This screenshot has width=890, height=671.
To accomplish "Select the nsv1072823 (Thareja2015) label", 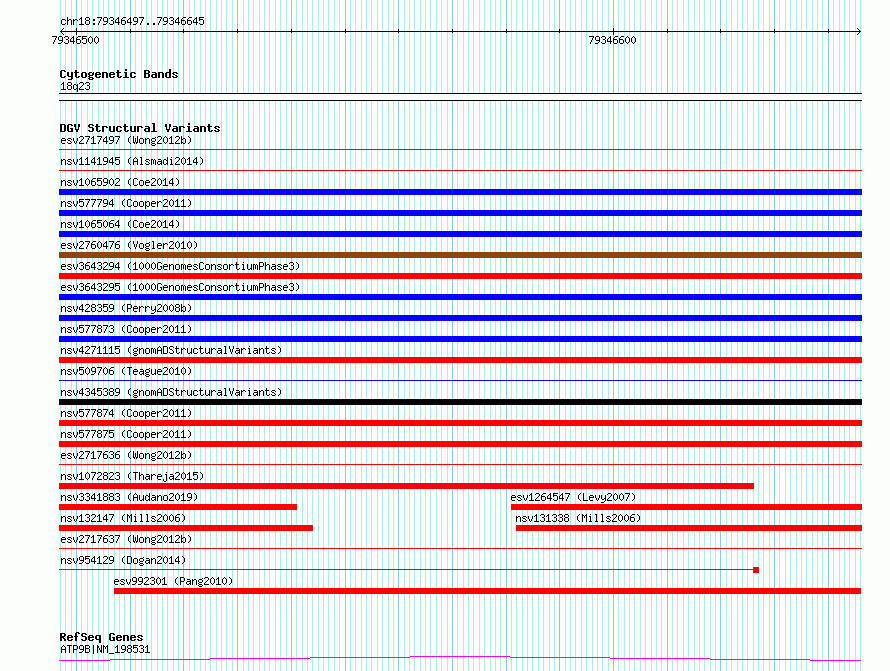I will [132, 476].
